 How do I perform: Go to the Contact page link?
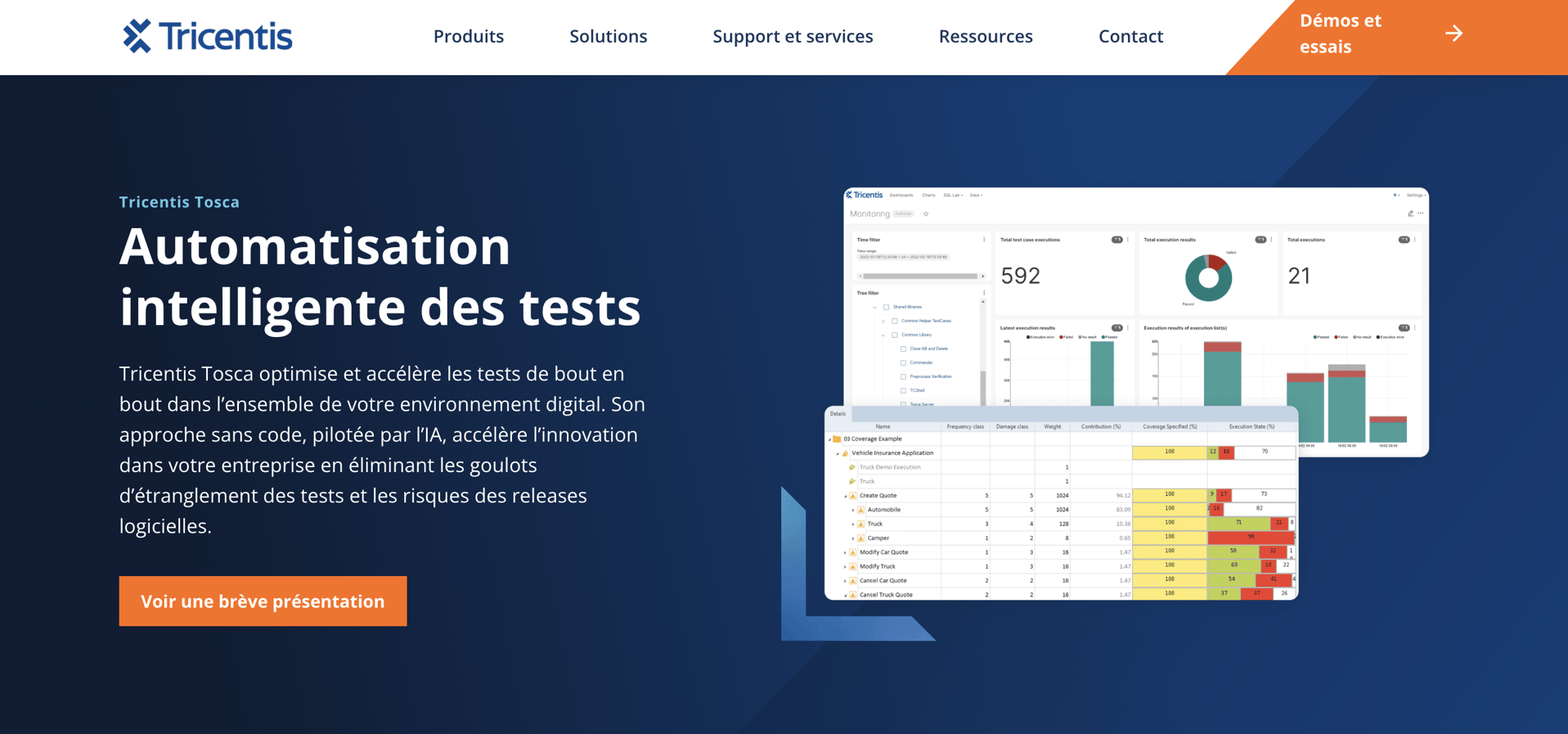click(x=1130, y=36)
